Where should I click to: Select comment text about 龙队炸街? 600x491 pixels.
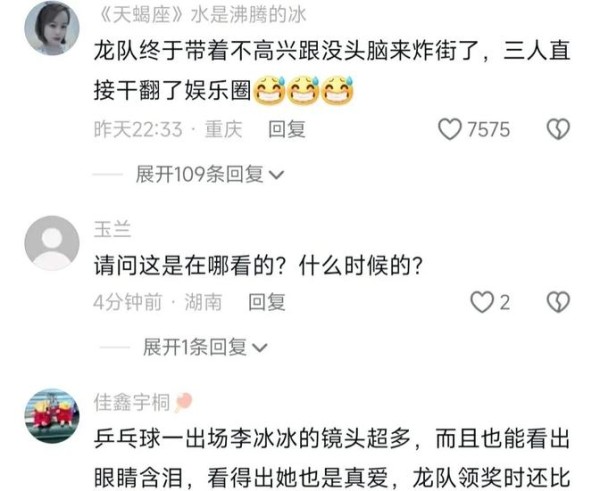(x=332, y=71)
